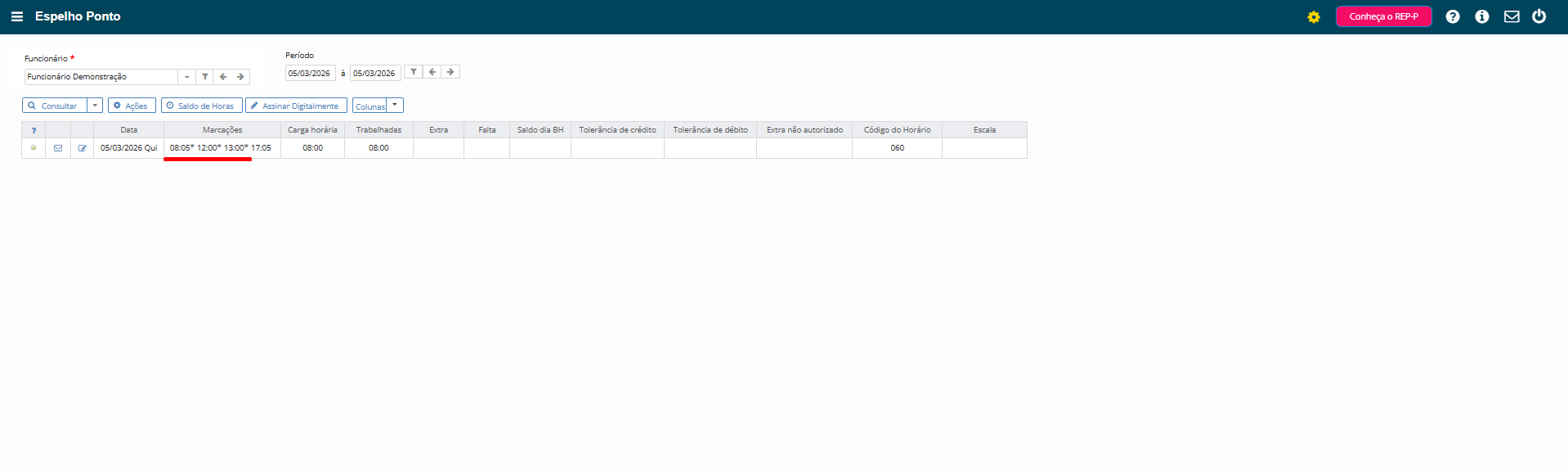Screen dimensions: 1568x473
Task: Click the Saldo dia BH column header
Action: 540,130
